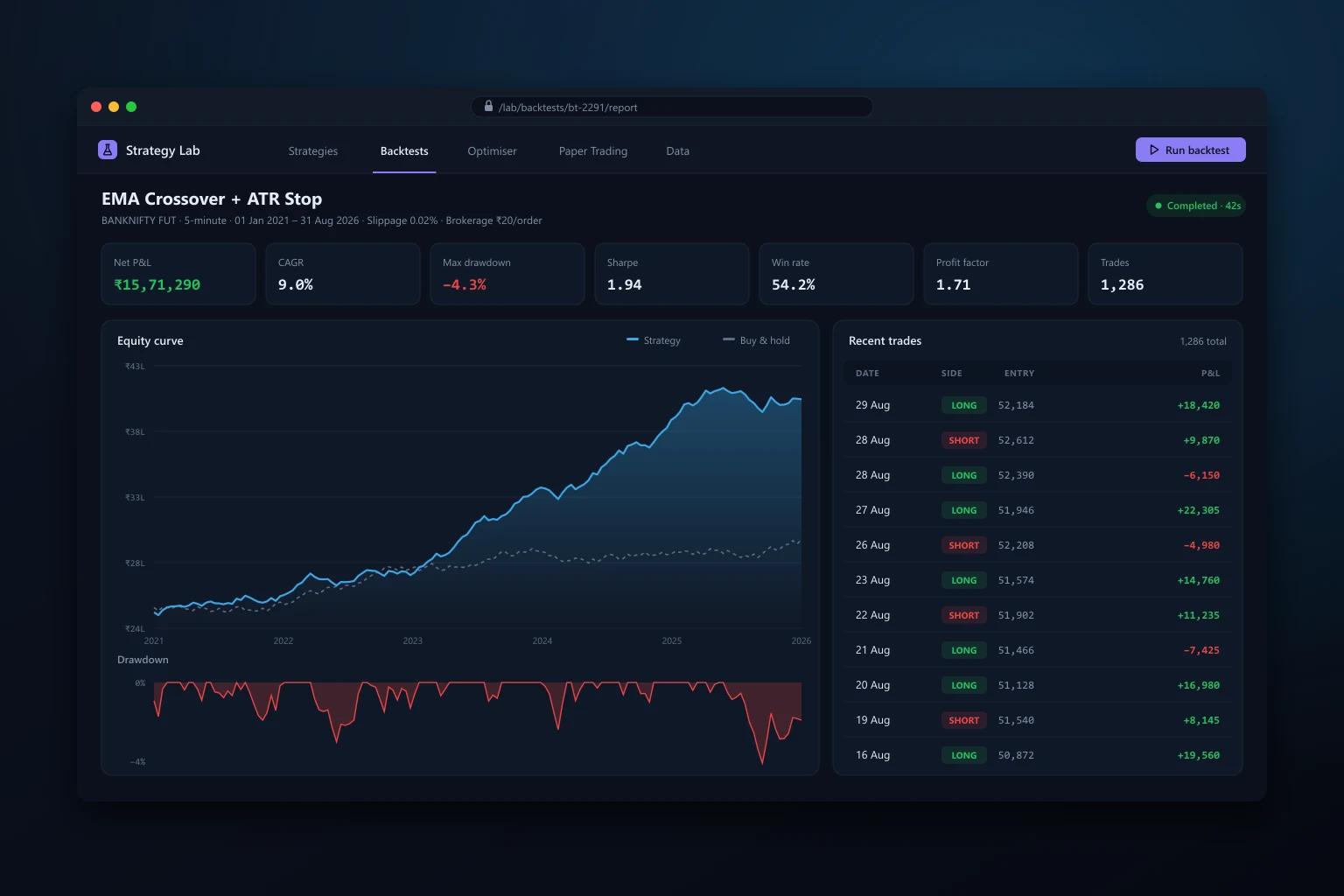
Task: Sort by the P&L column header
Action: point(1210,373)
